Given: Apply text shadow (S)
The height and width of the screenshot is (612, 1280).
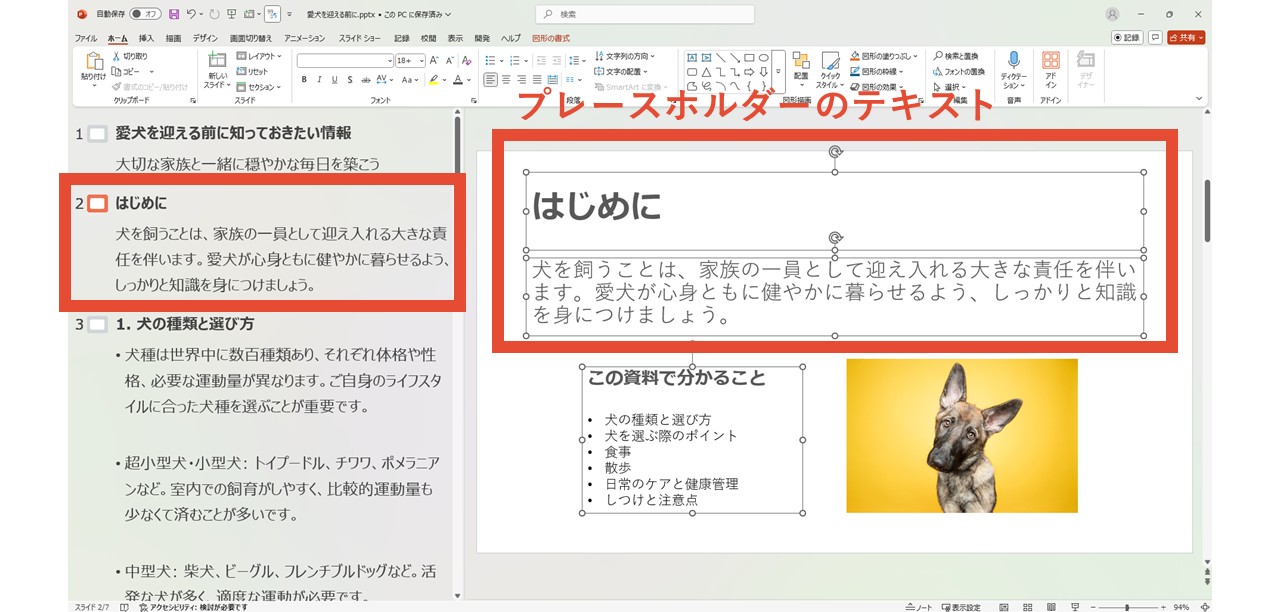Looking at the screenshot, I should (348, 79).
